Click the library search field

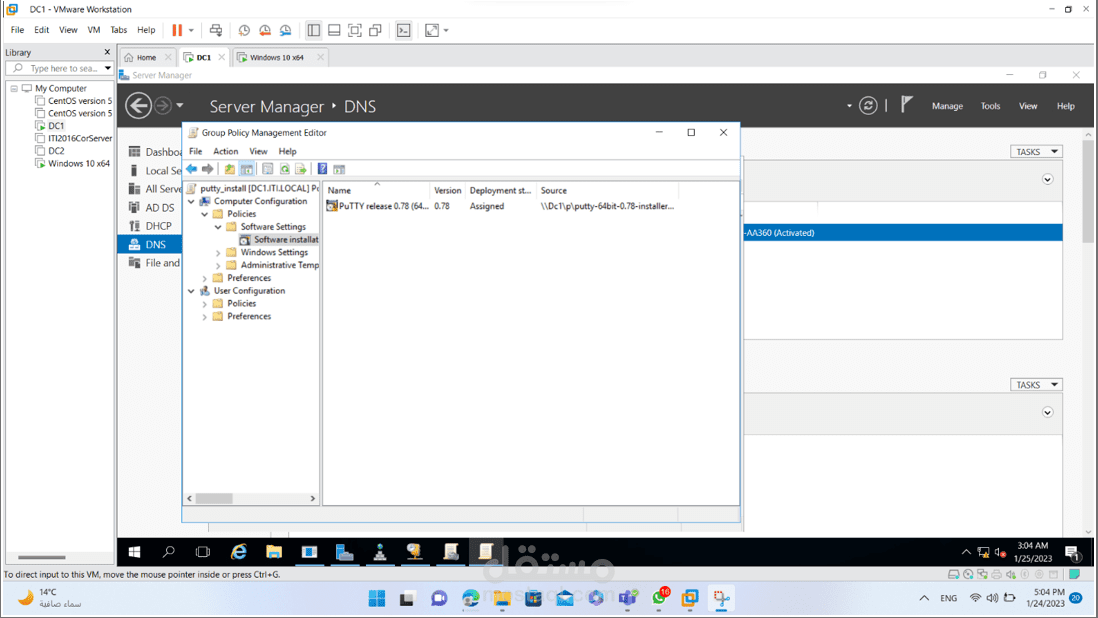60,69
